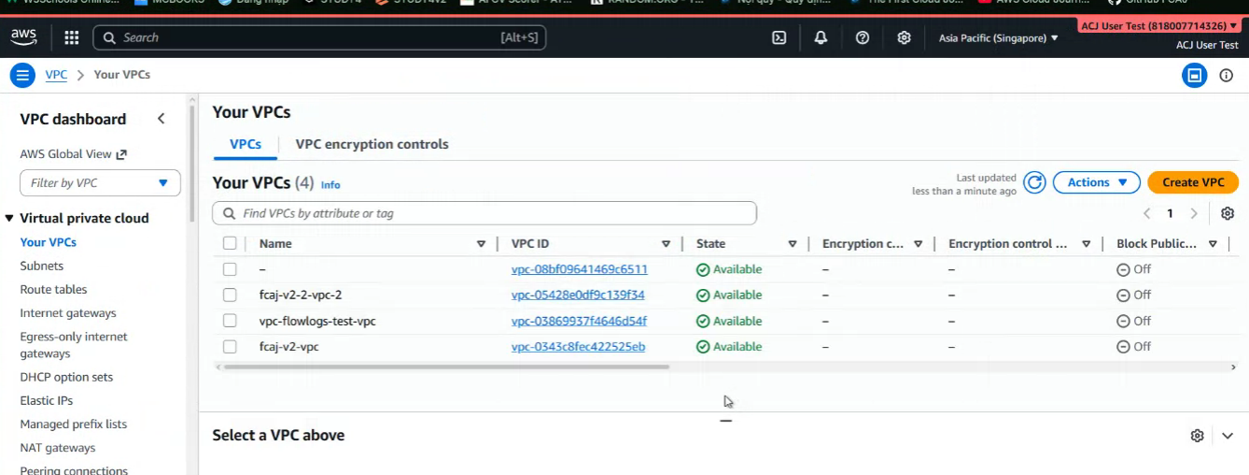
Task: Go to the previous table page arrow
Action: tap(1147, 214)
